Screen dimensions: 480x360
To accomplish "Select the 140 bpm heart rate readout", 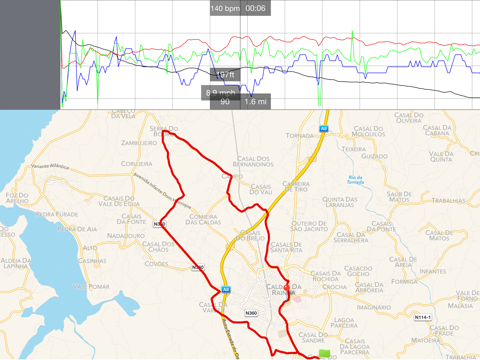I will pyautogui.click(x=225, y=8).
